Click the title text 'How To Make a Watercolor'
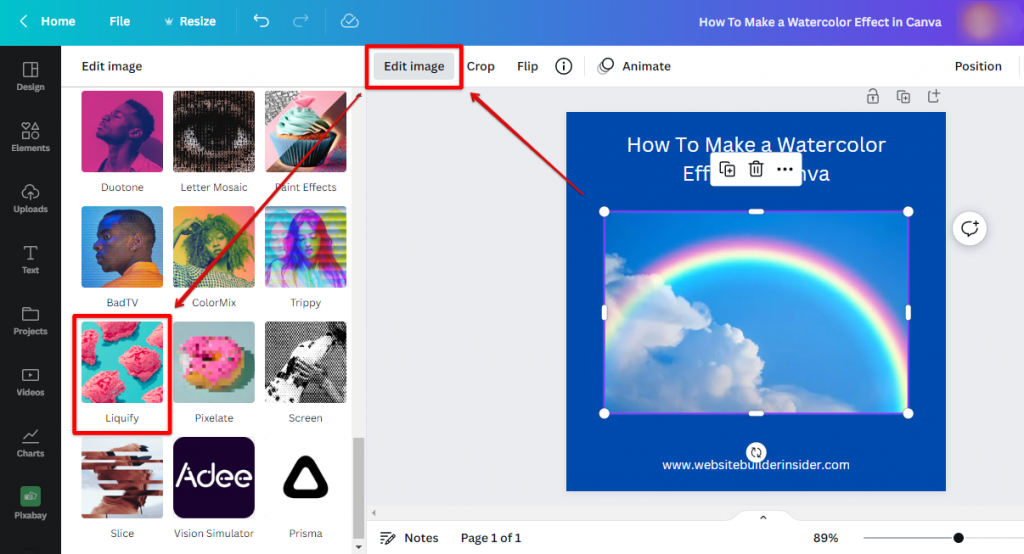 (756, 144)
